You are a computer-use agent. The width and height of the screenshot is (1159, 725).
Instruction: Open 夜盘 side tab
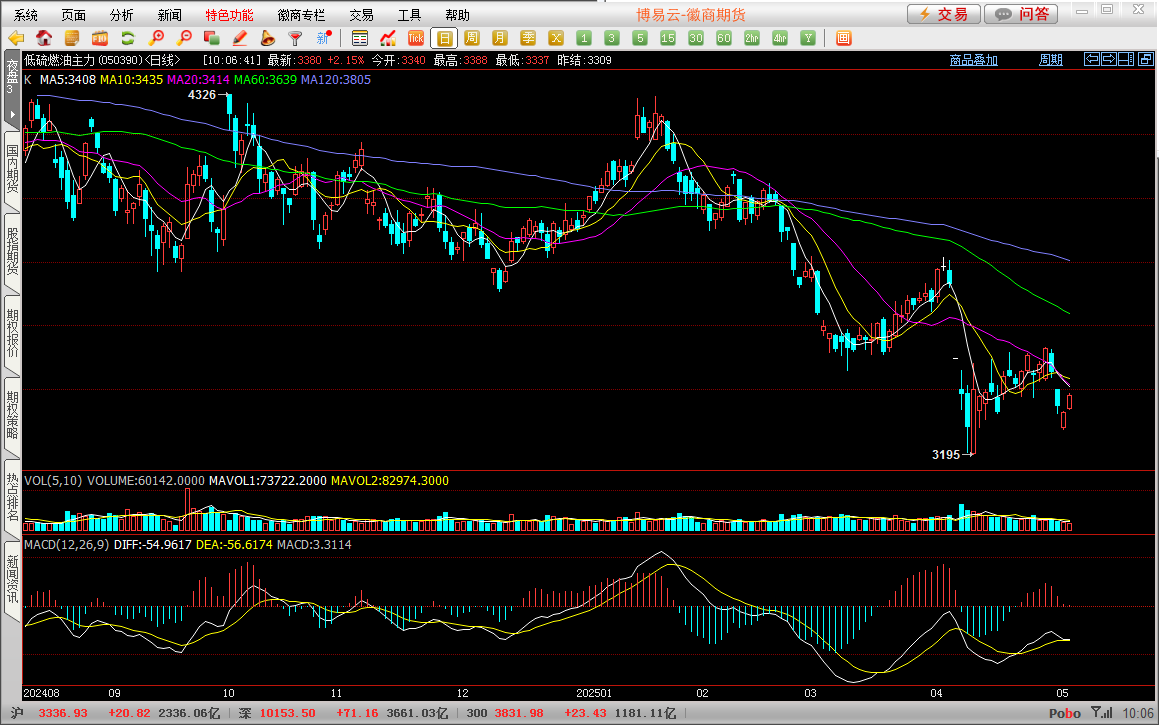click(x=12, y=78)
